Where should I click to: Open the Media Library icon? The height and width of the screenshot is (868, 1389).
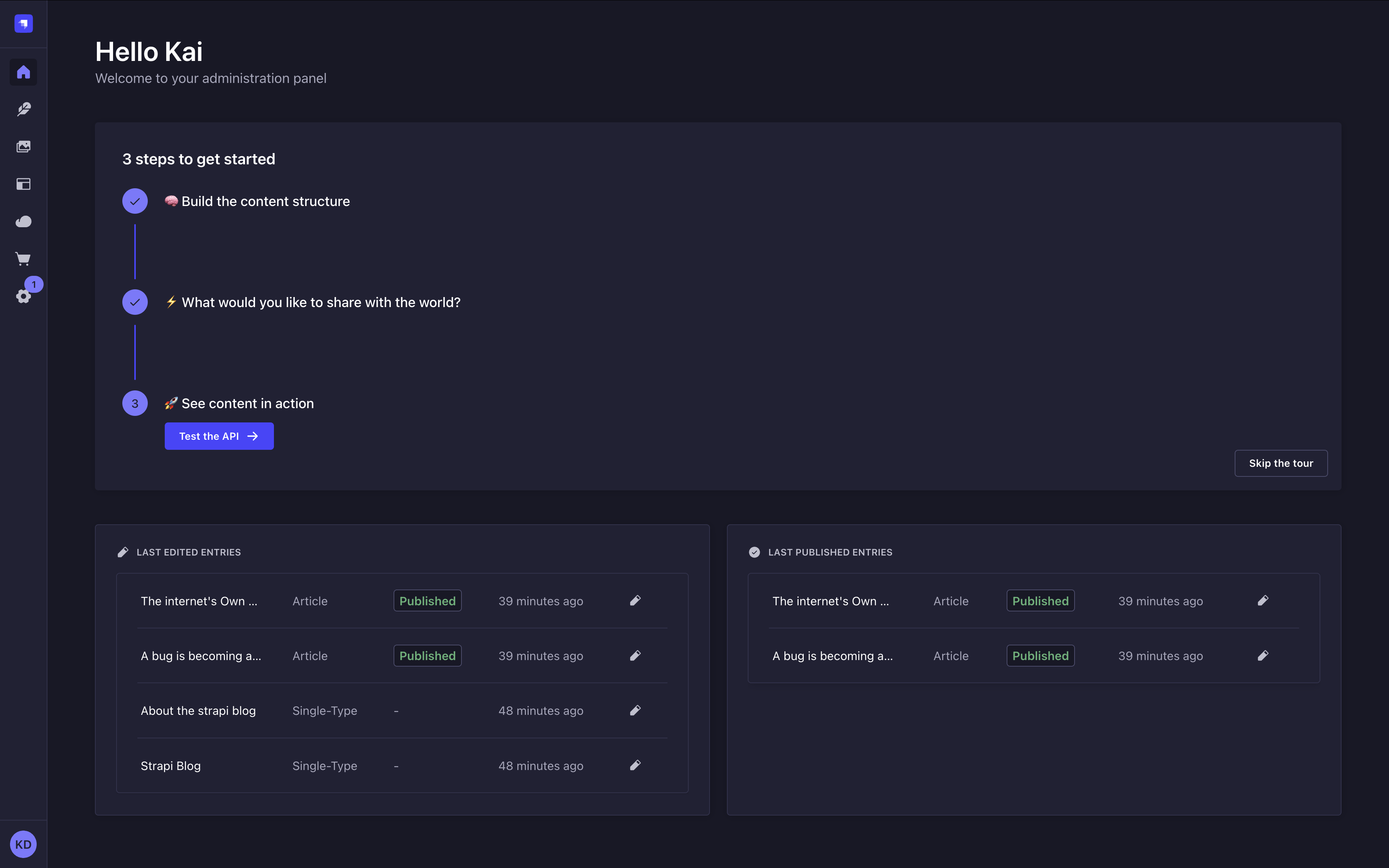pos(23,146)
